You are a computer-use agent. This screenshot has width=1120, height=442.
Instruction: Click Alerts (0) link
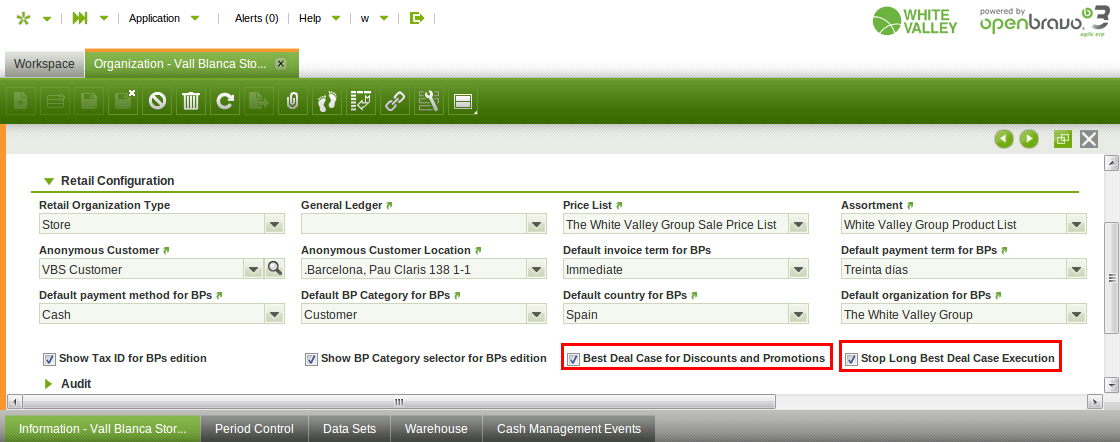coord(256,18)
